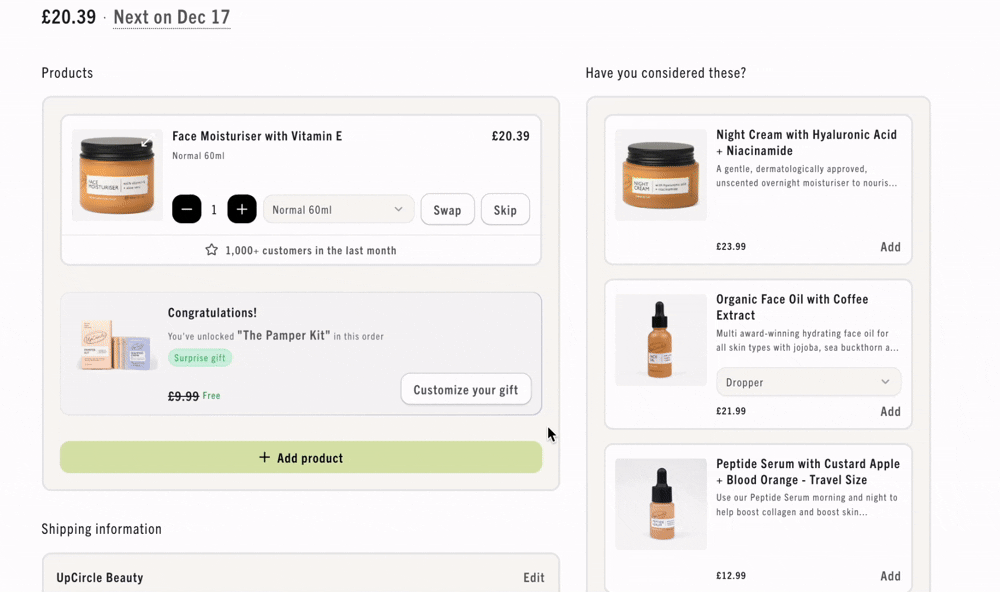Open the Next on Dec 17 date link
The width and height of the screenshot is (1000, 592).
pyautogui.click(x=172, y=17)
